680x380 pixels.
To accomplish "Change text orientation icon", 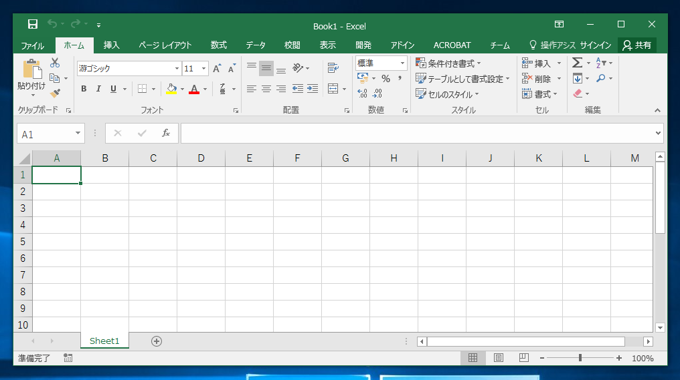I will (298, 68).
